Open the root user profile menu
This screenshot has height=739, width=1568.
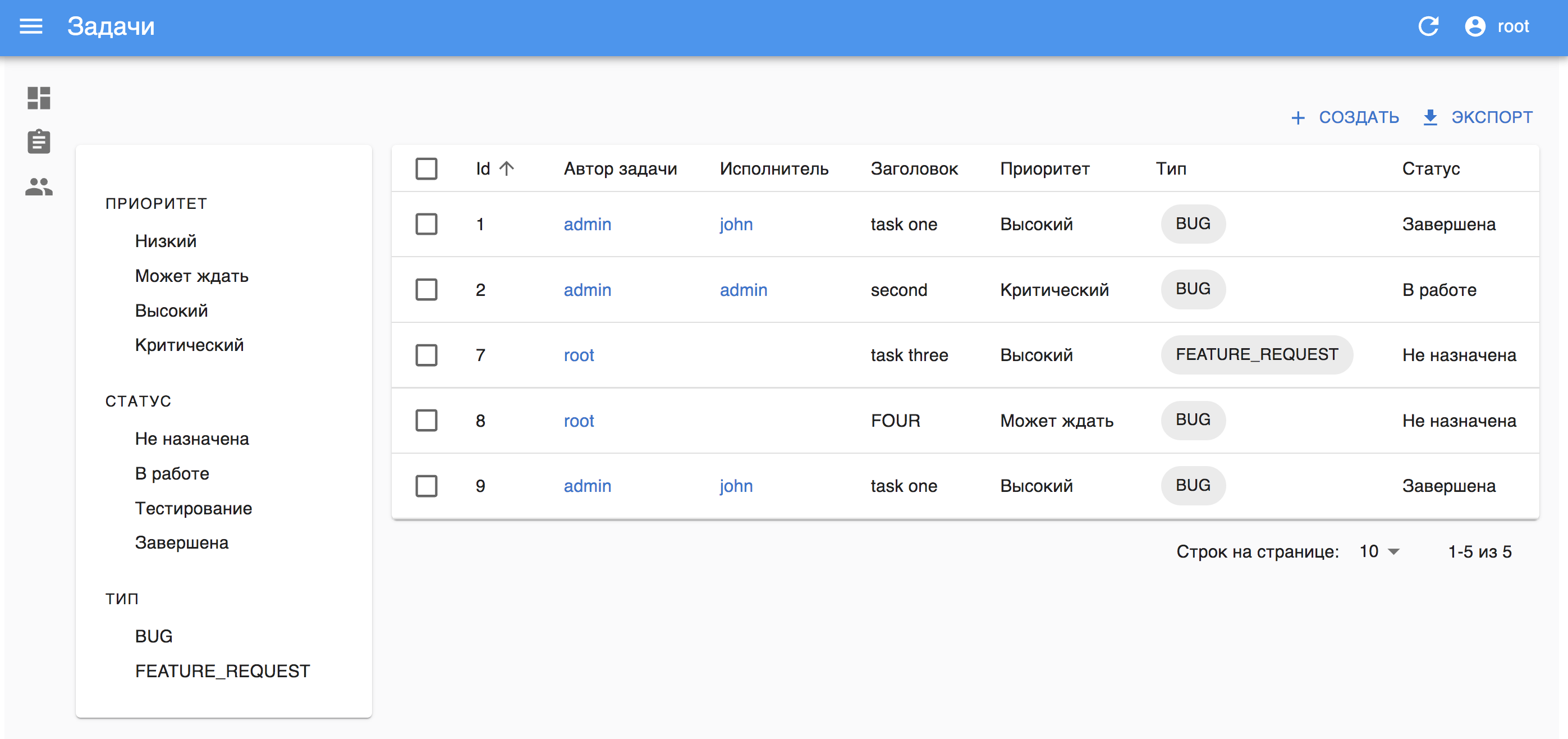pyautogui.click(x=1497, y=26)
